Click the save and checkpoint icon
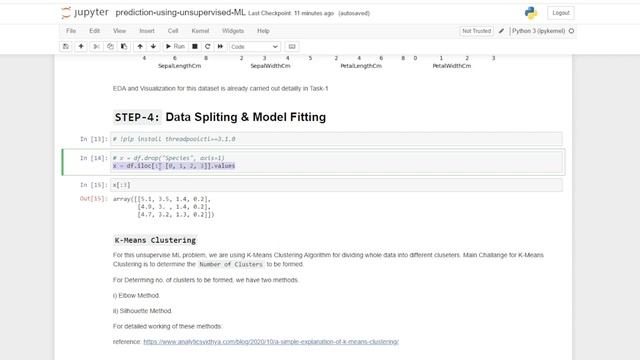Viewport: 640px width, 360px height. (66, 47)
